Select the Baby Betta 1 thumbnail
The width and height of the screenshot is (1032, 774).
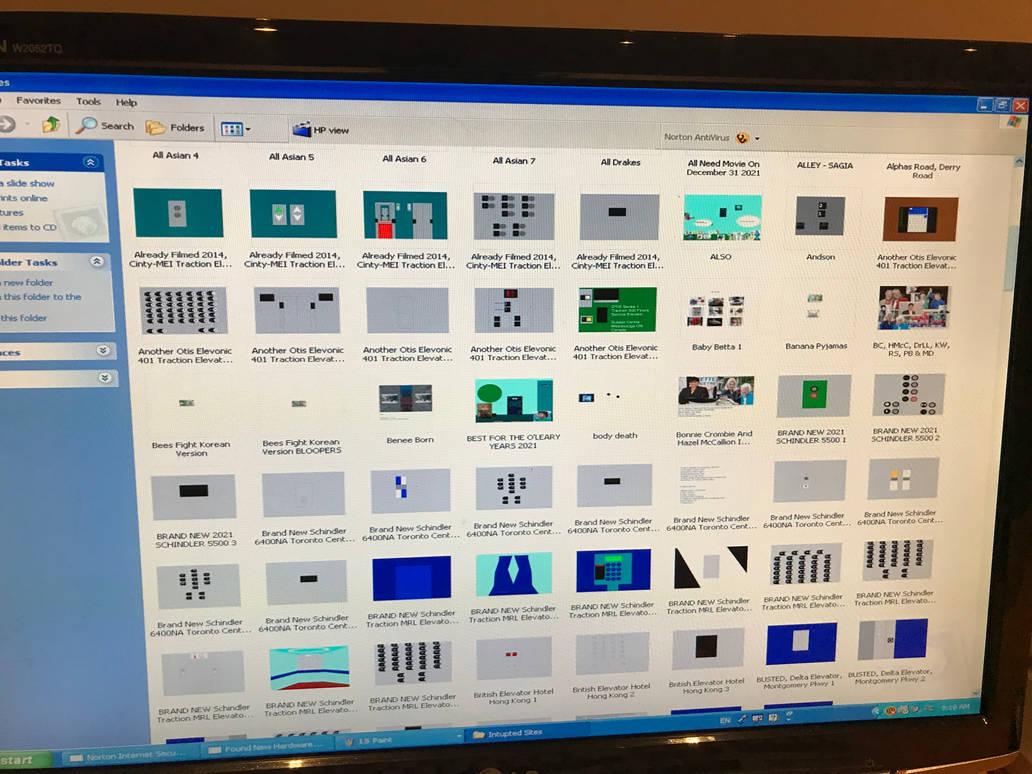[x=715, y=311]
